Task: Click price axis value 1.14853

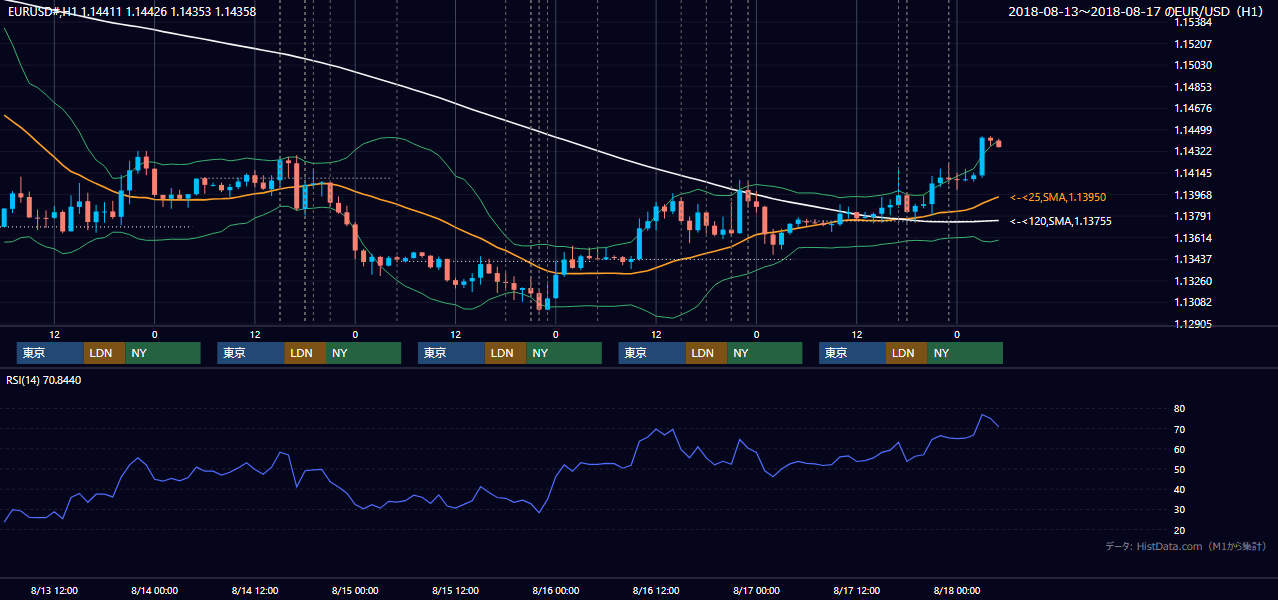Action: point(1193,87)
